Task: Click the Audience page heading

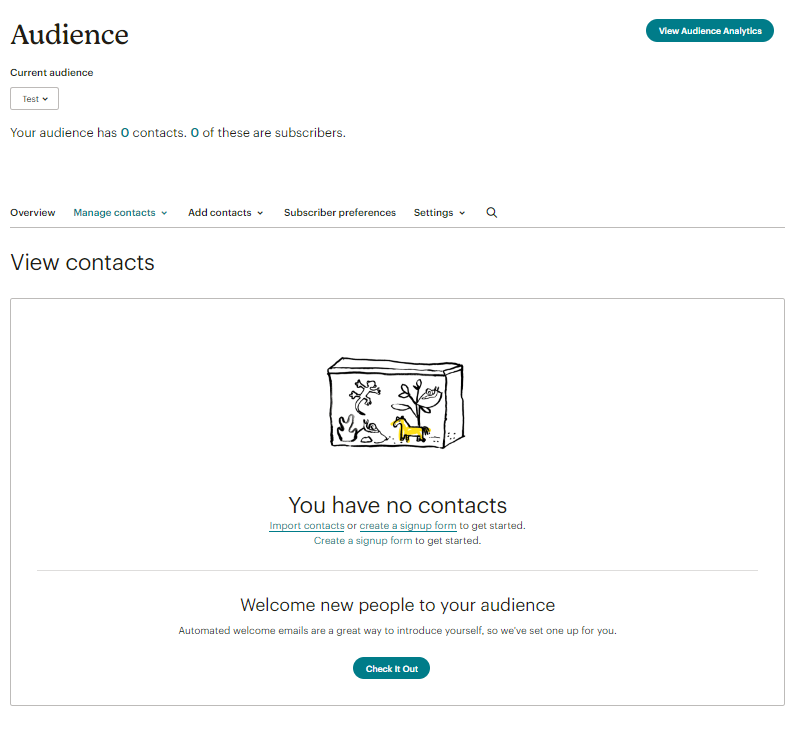Action: [x=69, y=34]
